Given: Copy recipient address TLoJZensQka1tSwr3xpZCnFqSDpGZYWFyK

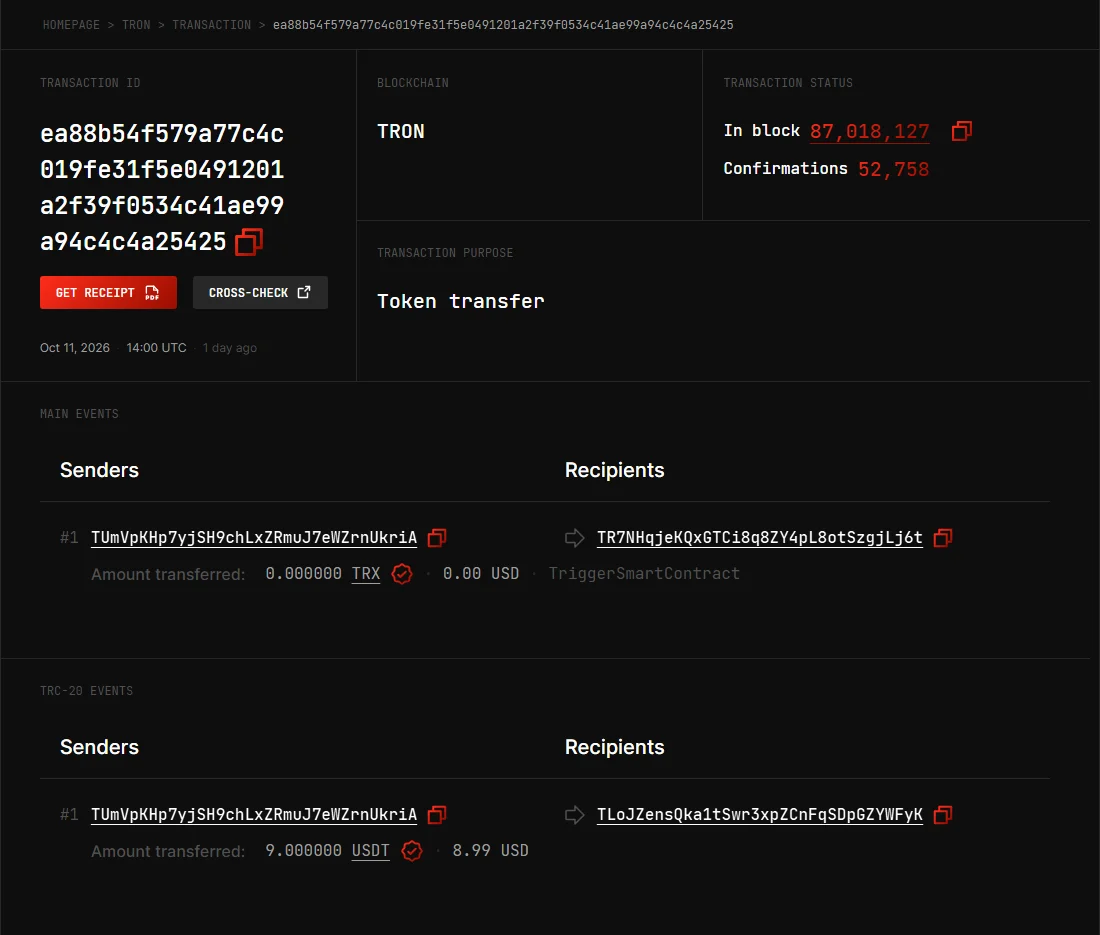Looking at the screenshot, I should 943,815.
